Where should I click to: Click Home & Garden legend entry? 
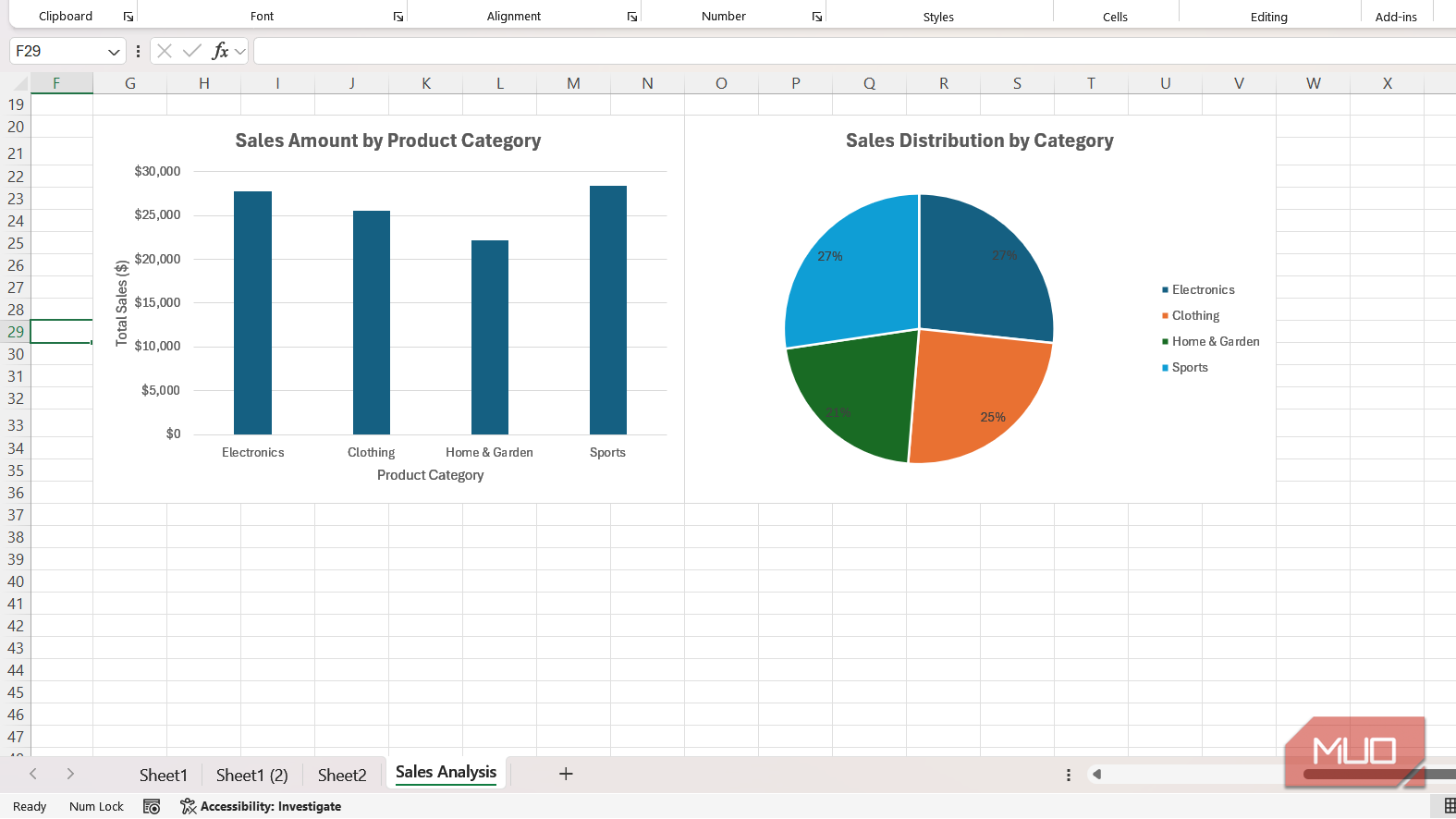click(1211, 341)
